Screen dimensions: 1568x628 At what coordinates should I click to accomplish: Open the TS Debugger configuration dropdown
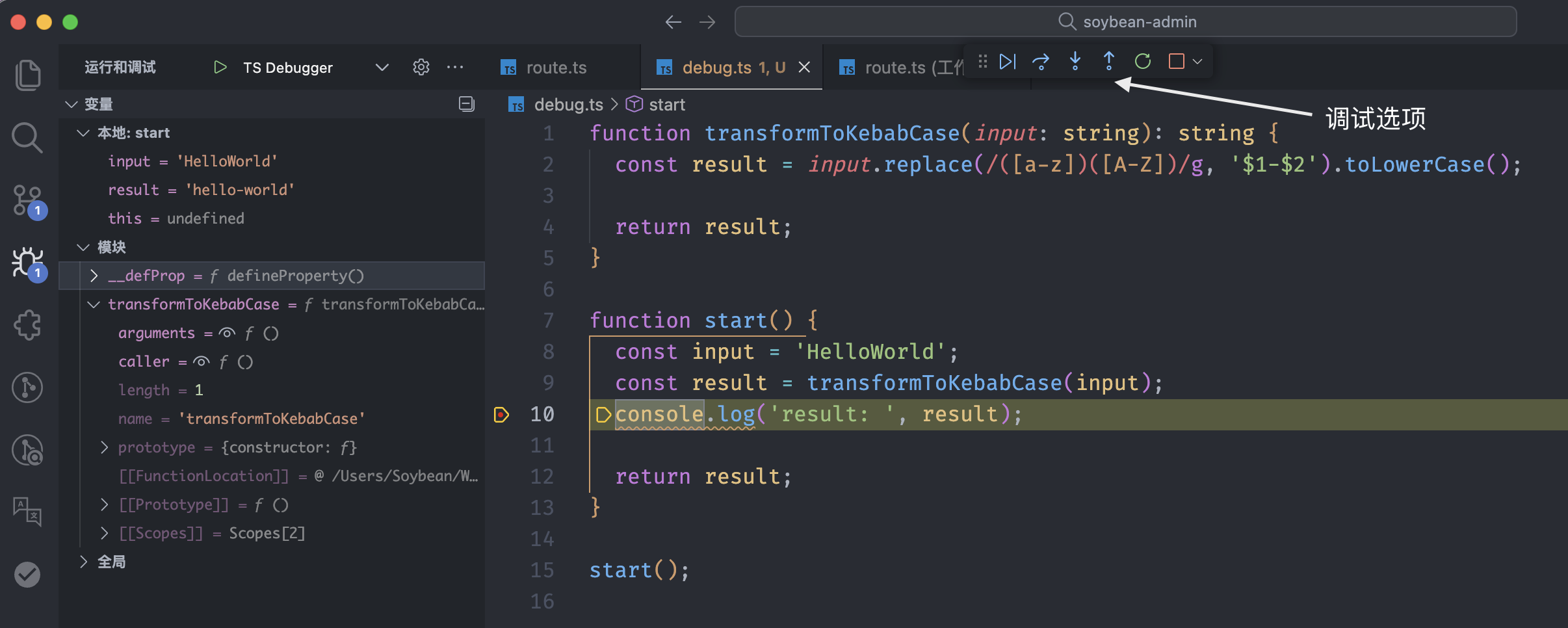382,68
